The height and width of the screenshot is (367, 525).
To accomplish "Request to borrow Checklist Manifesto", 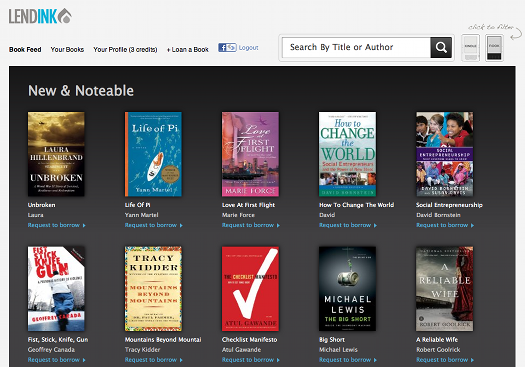I will tap(251, 360).
